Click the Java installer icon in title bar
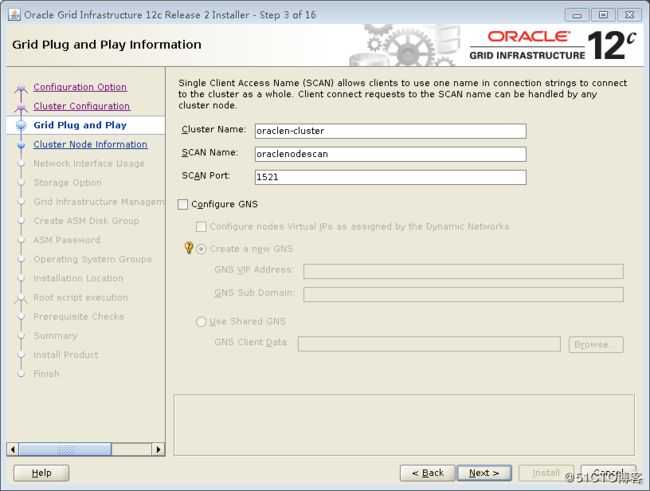Viewport: 650px width, 491px height. (x=15, y=15)
